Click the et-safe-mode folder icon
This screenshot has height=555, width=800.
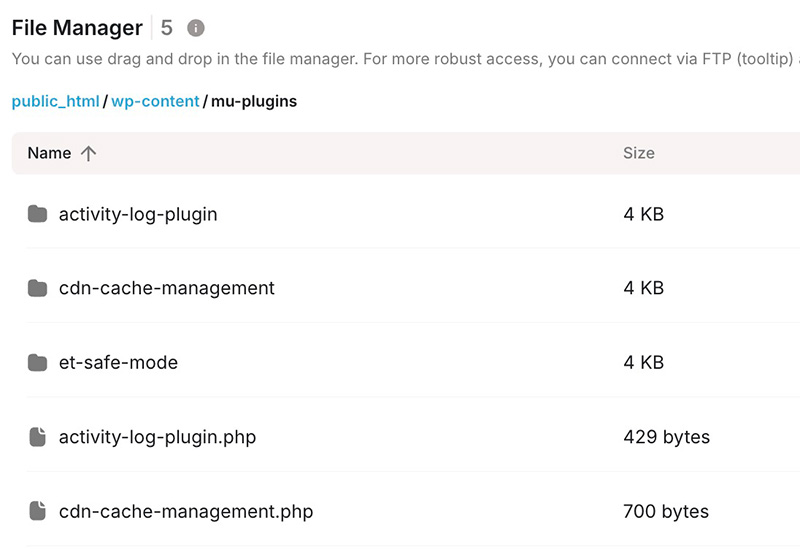(x=38, y=362)
